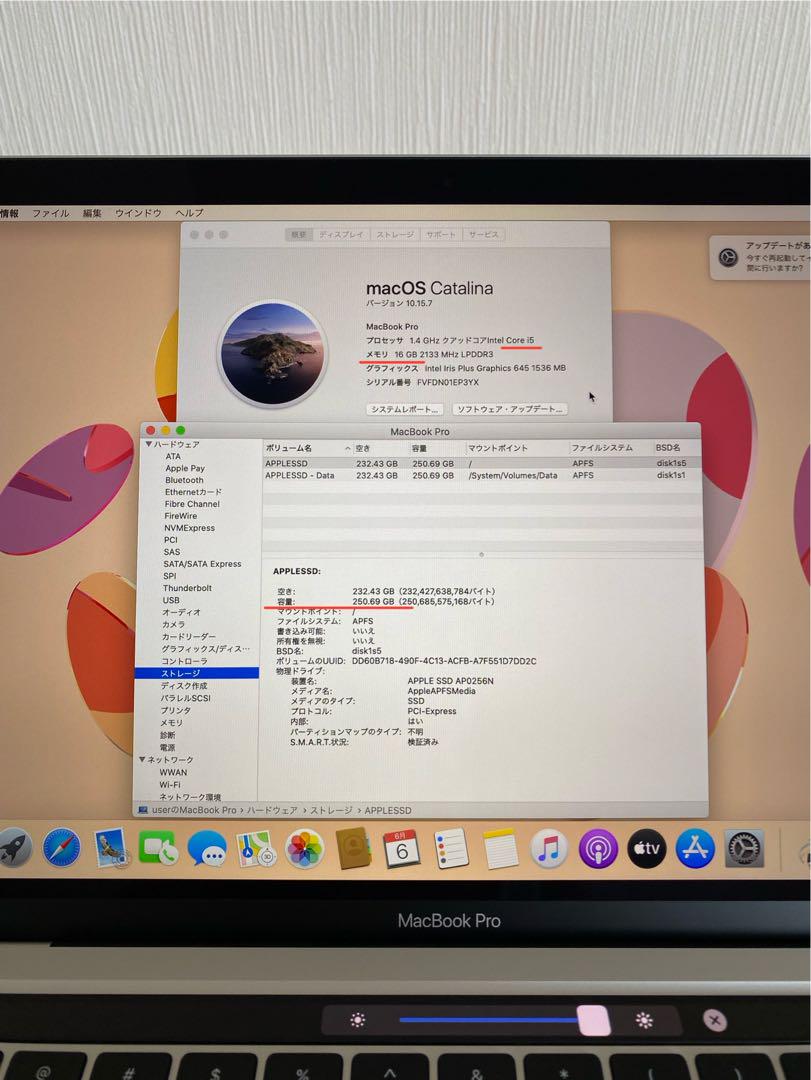Tap lower brightness icon on Touch Bar
The height and width of the screenshot is (1080, 811).
click(358, 1020)
